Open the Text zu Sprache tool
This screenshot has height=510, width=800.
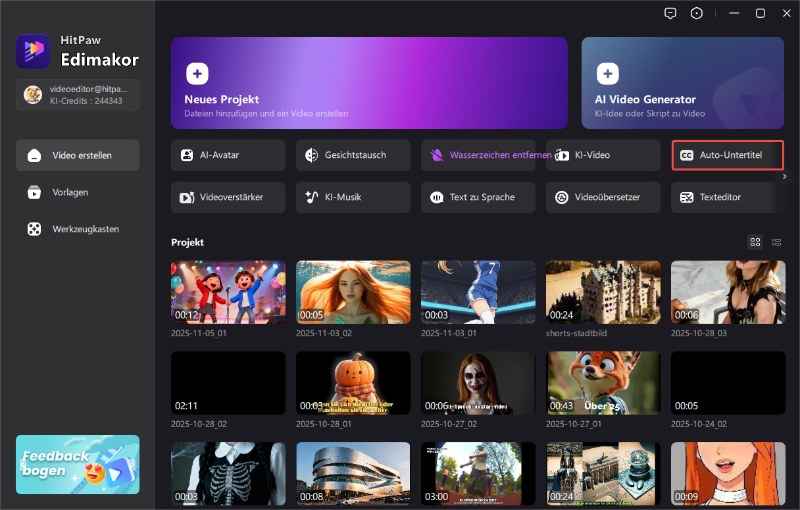pos(478,197)
